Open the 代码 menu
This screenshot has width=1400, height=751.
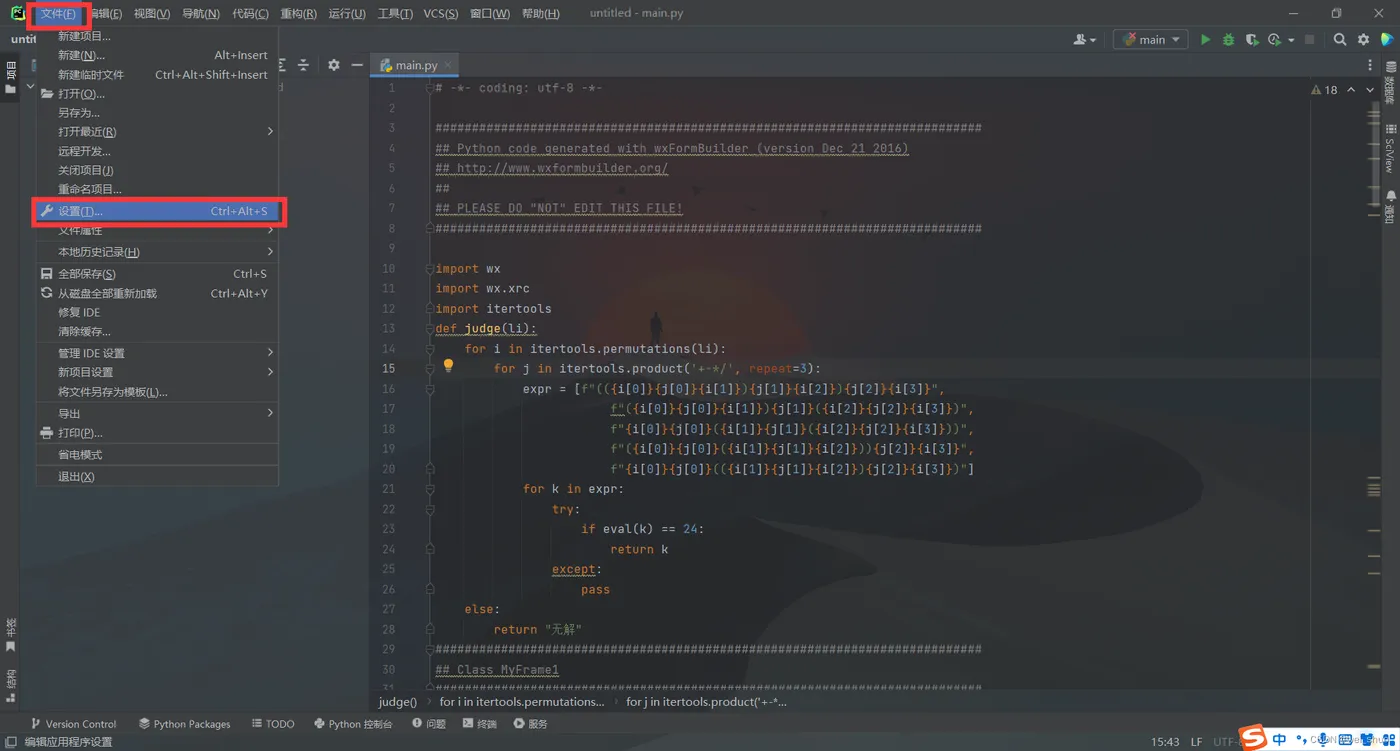click(x=250, y=14)
